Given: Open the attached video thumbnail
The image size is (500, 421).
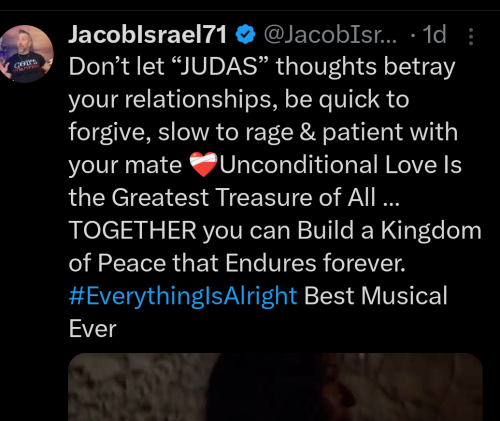Looking at the screenshot, I should point(275,387).
